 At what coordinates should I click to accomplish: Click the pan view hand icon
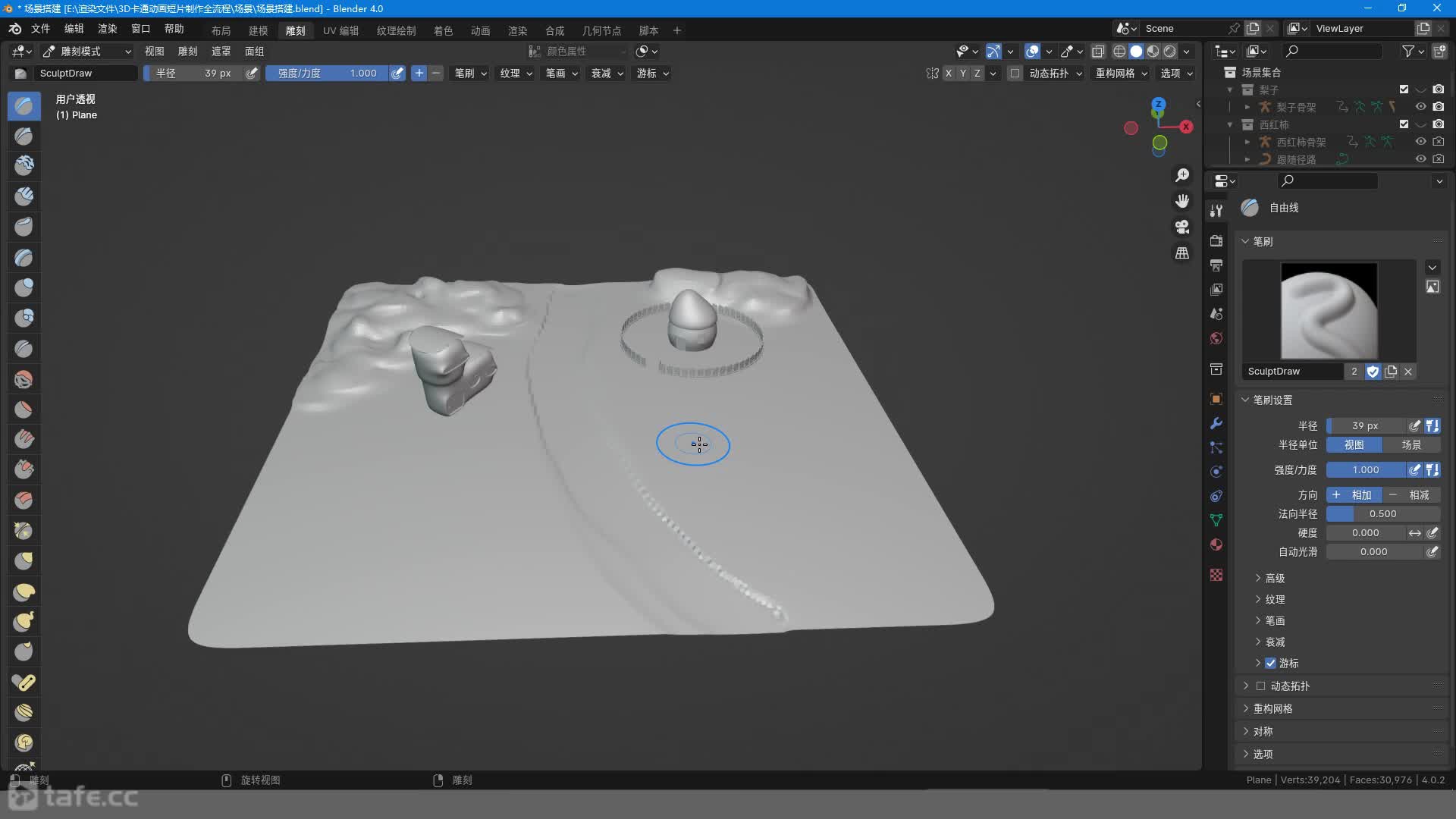[x=1182, y=201]
